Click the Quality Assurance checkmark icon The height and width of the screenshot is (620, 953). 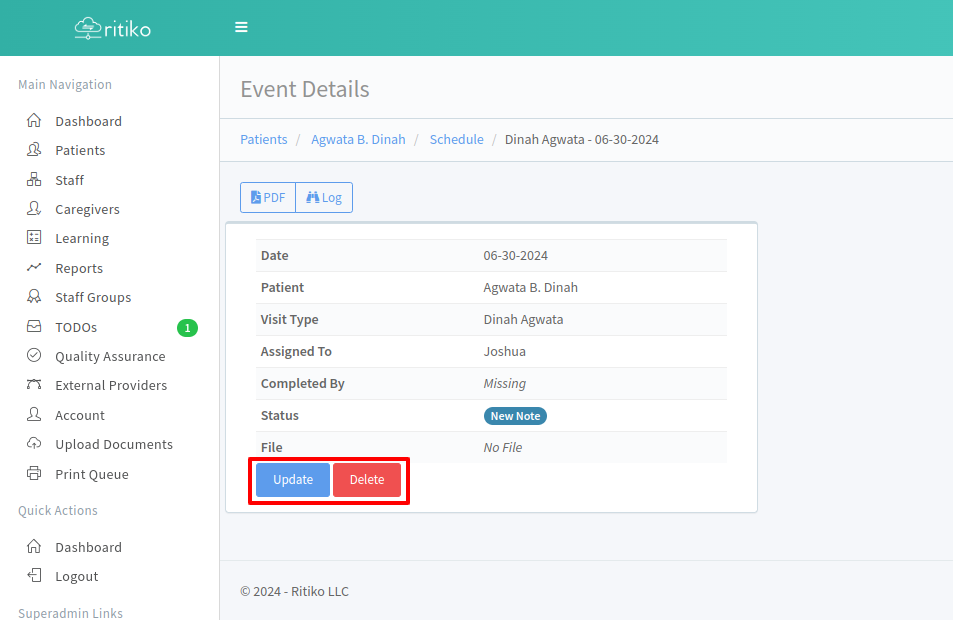(x=34, y=356)
